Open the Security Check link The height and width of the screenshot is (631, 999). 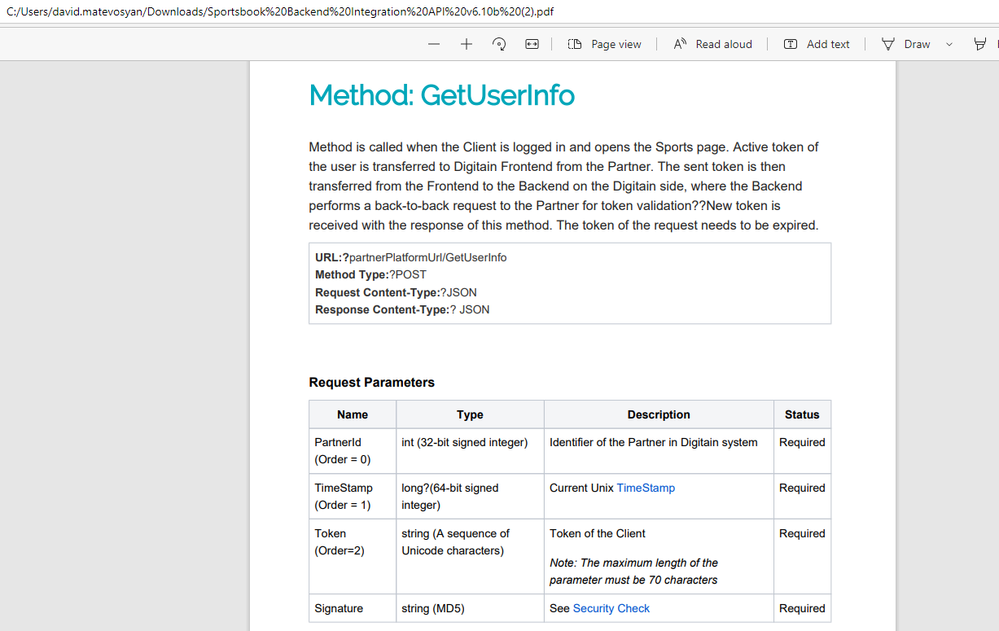[611, 609]
